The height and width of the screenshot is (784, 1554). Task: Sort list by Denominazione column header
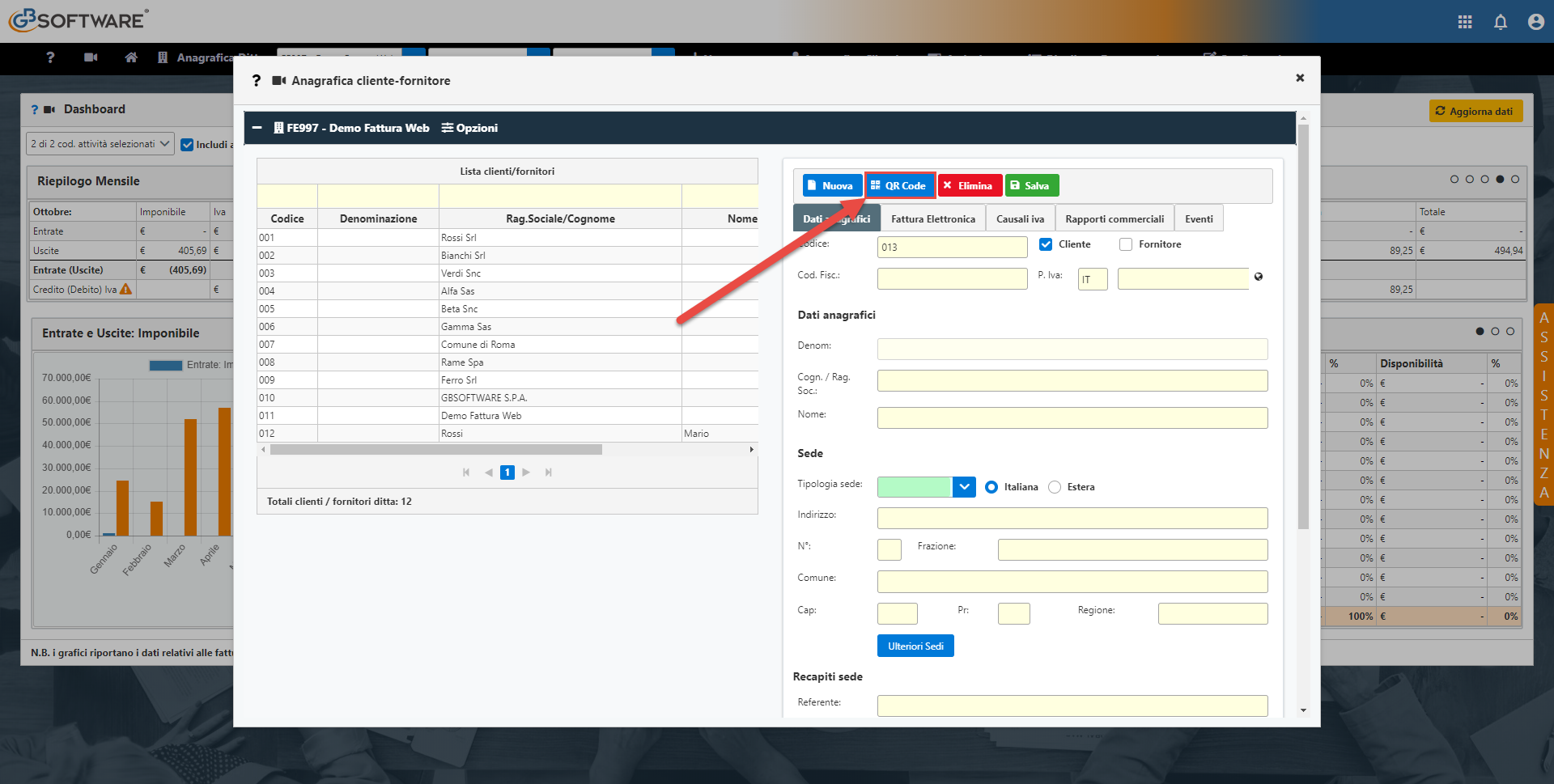pyautogui.click(x=378, y=218)
